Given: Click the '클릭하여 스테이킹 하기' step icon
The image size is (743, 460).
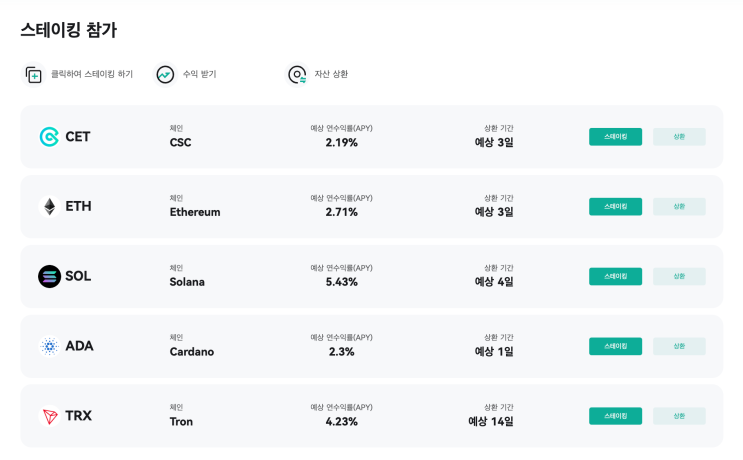Looking at the screenshot, I should (34, 75).
